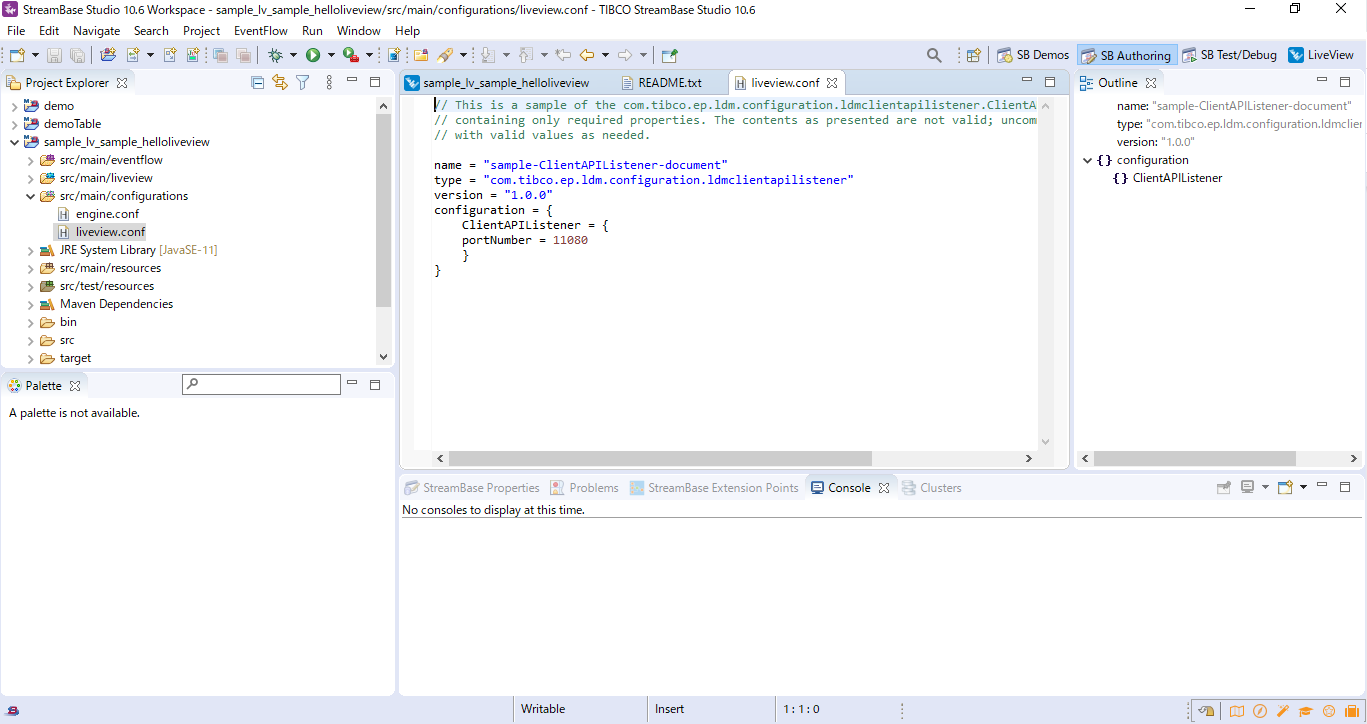Click Collapse All in Project Explorer
Screen dimensions: 1367x724
(x=257, y=83)
